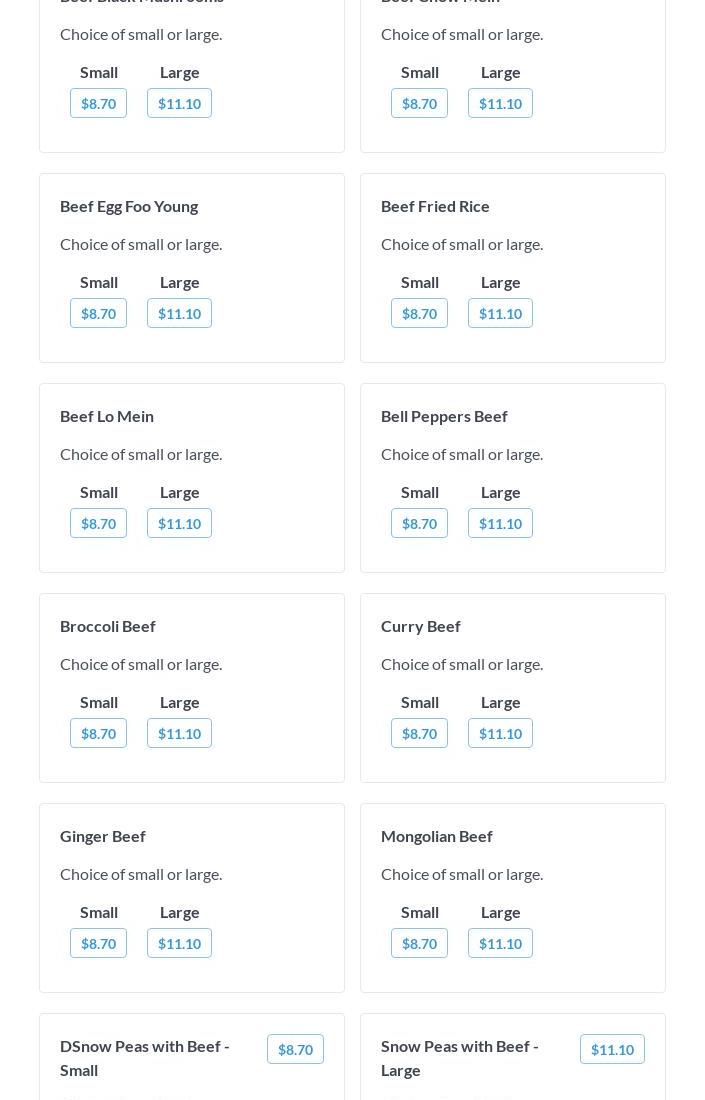Pick large Beef Fried Rice $11.10
Screen dimensions: 705x1100
point(500,313)
